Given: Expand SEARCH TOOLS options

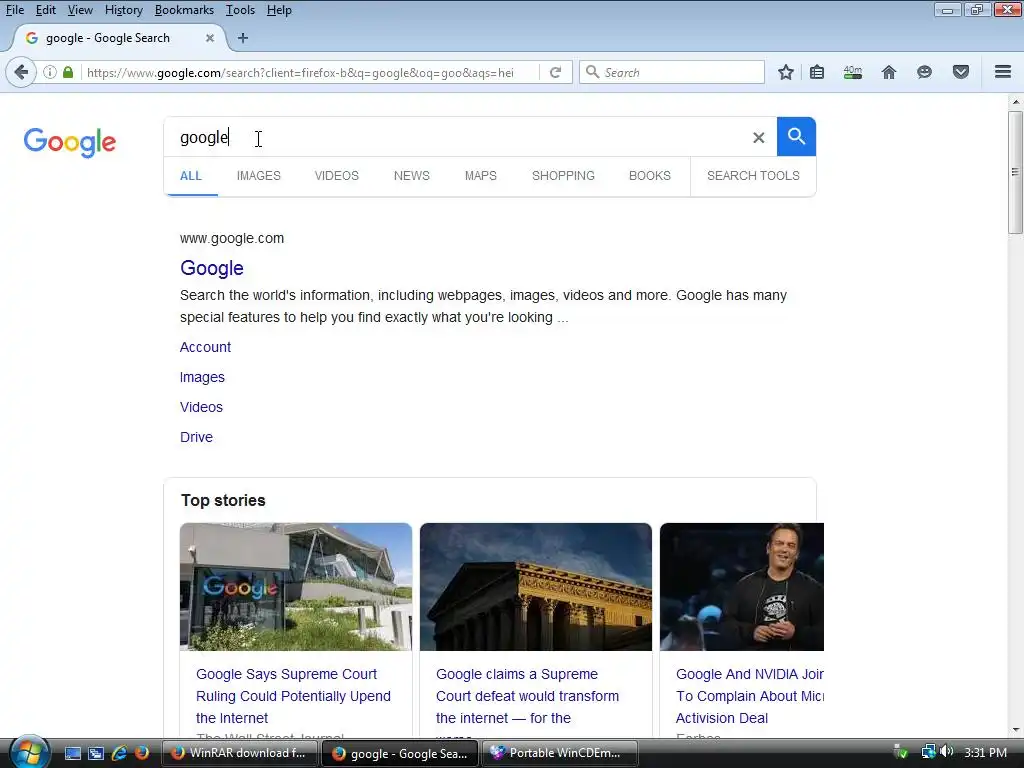Looking at the screenshot, I should pos(753,176).
